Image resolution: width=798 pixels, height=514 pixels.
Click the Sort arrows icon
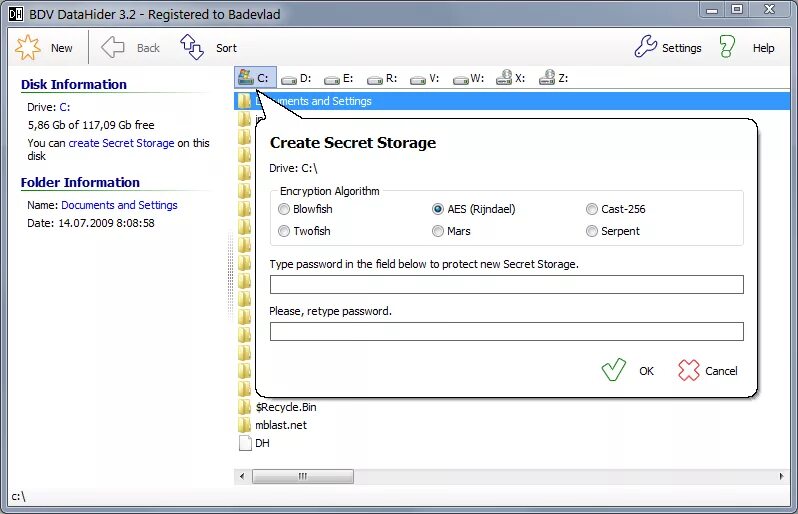point(192,47)
